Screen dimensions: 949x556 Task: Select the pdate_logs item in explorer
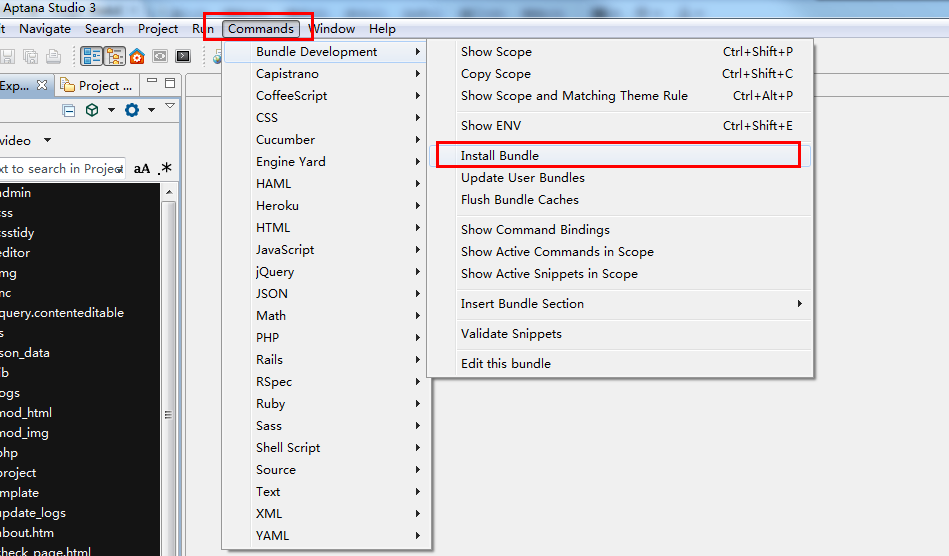coord(33,513)
